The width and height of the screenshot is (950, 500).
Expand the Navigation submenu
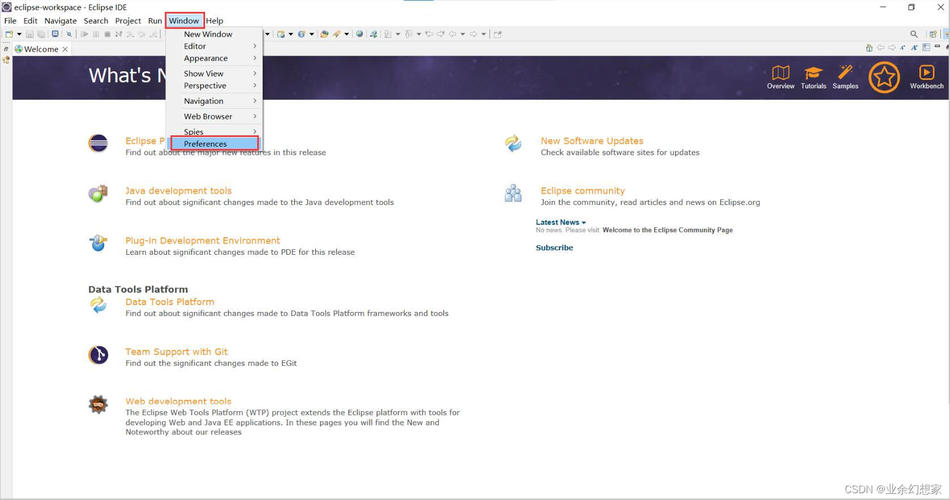coord(214,101)
